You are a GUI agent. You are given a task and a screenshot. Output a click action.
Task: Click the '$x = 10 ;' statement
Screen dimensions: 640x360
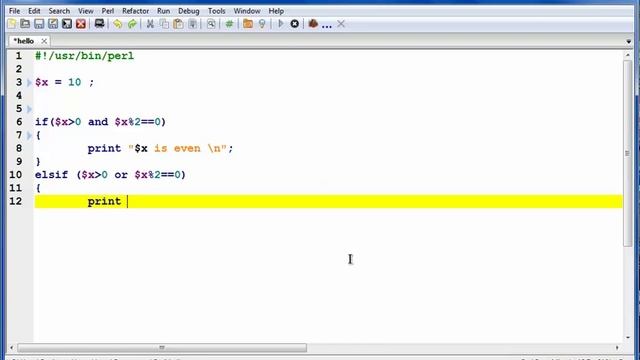[64, 82]
